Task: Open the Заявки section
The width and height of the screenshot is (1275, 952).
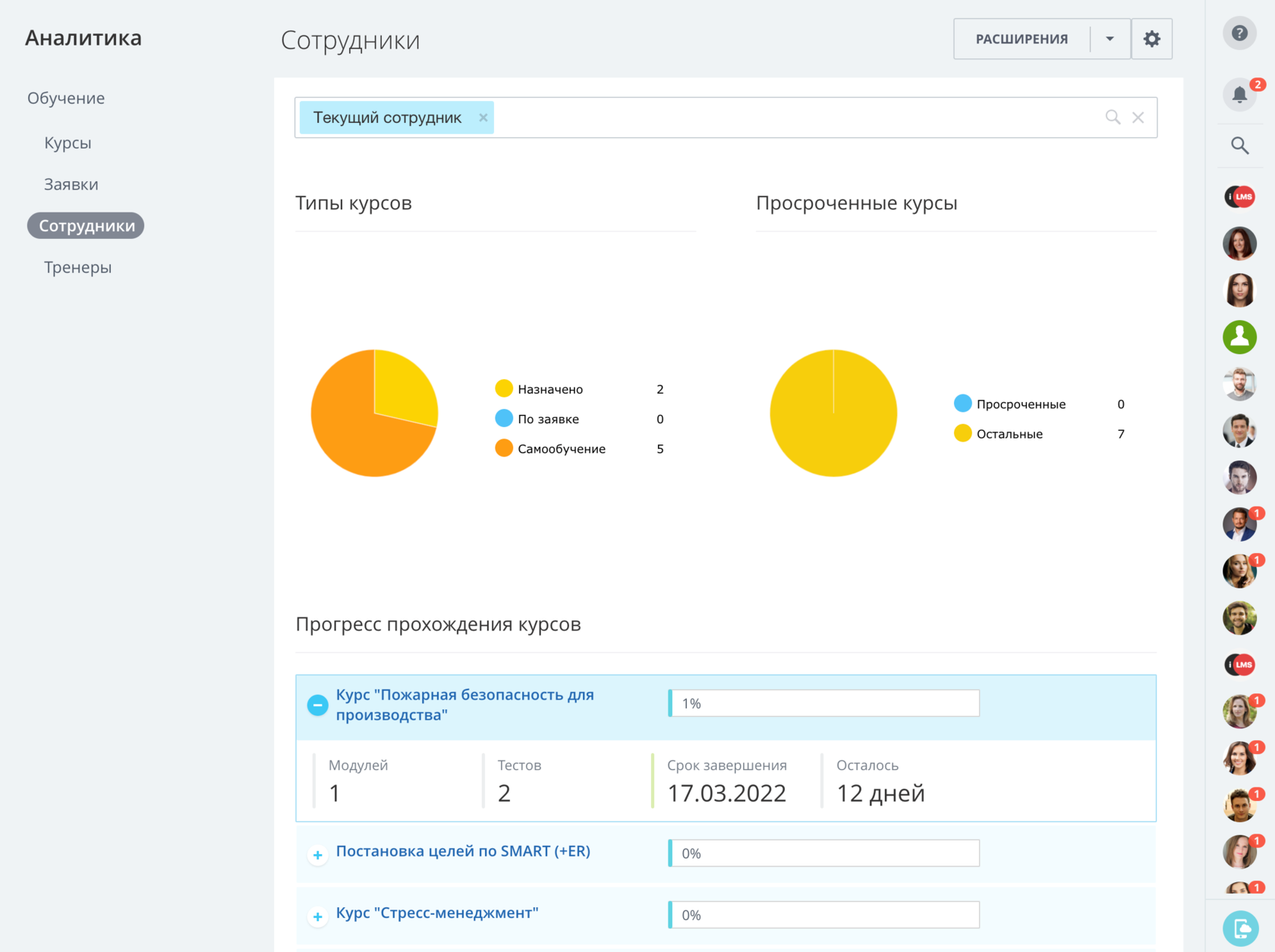Action: pyautogui.click(x=71, y=184)
